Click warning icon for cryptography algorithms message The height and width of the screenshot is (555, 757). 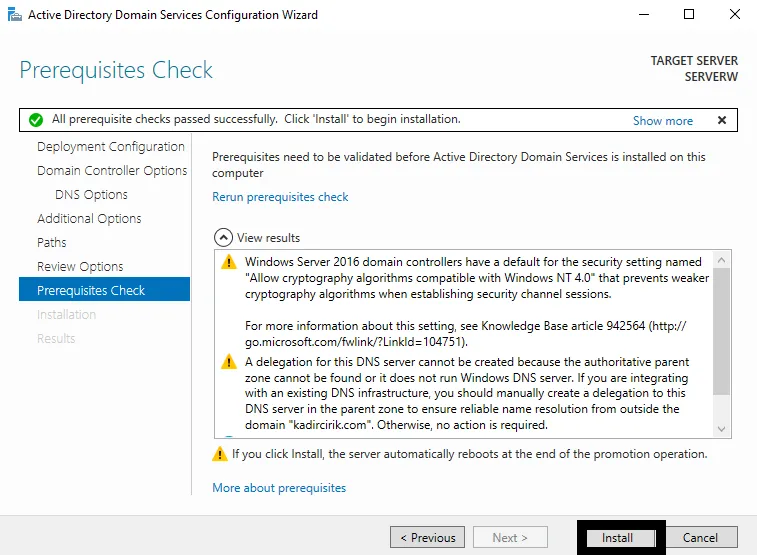[x=229, y=262]
